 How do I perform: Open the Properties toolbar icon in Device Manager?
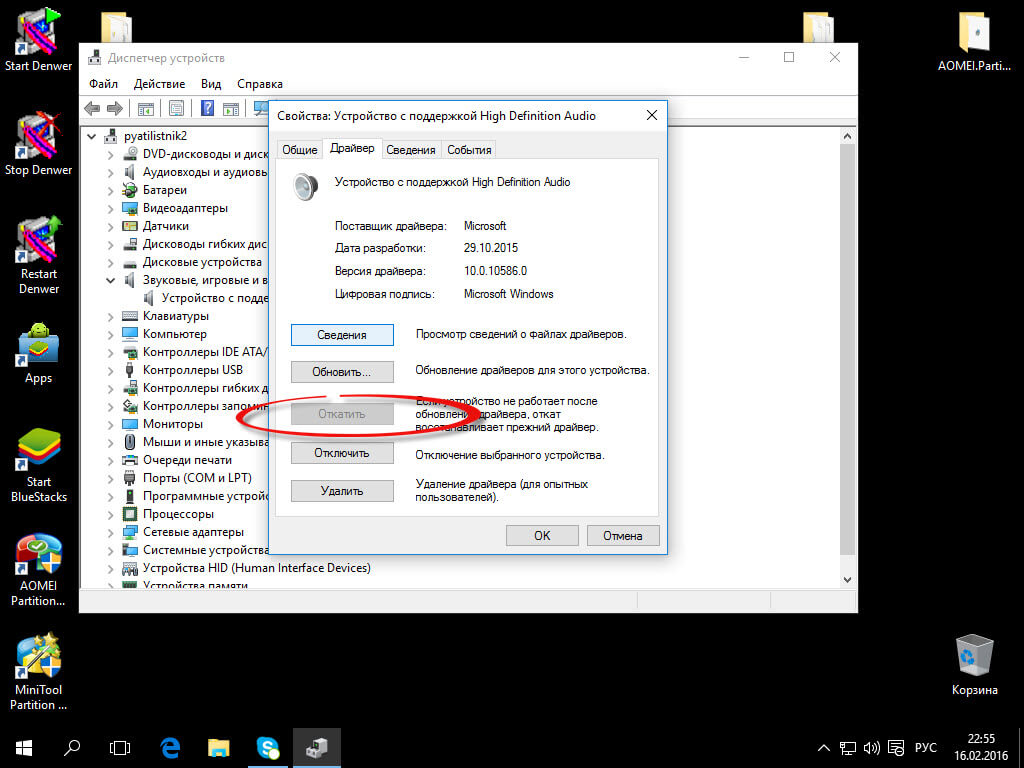tap(176, 108)
